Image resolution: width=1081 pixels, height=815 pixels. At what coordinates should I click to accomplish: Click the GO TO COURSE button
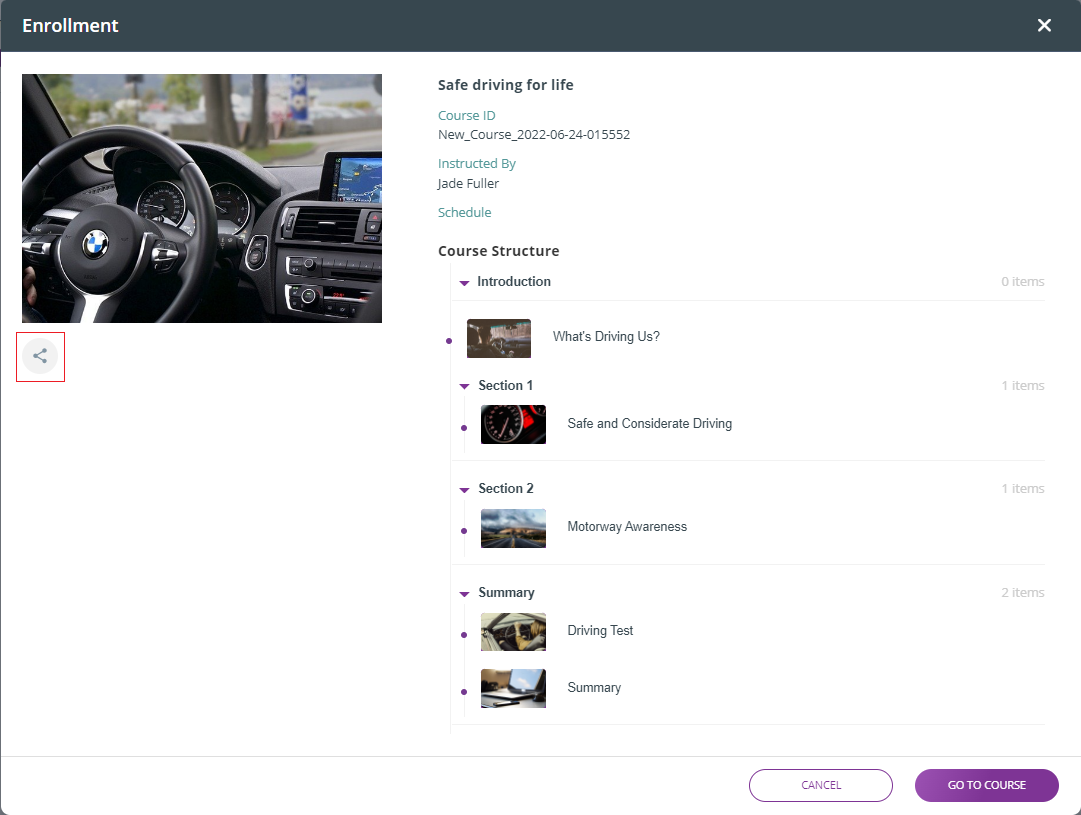(x=987, y=785)
